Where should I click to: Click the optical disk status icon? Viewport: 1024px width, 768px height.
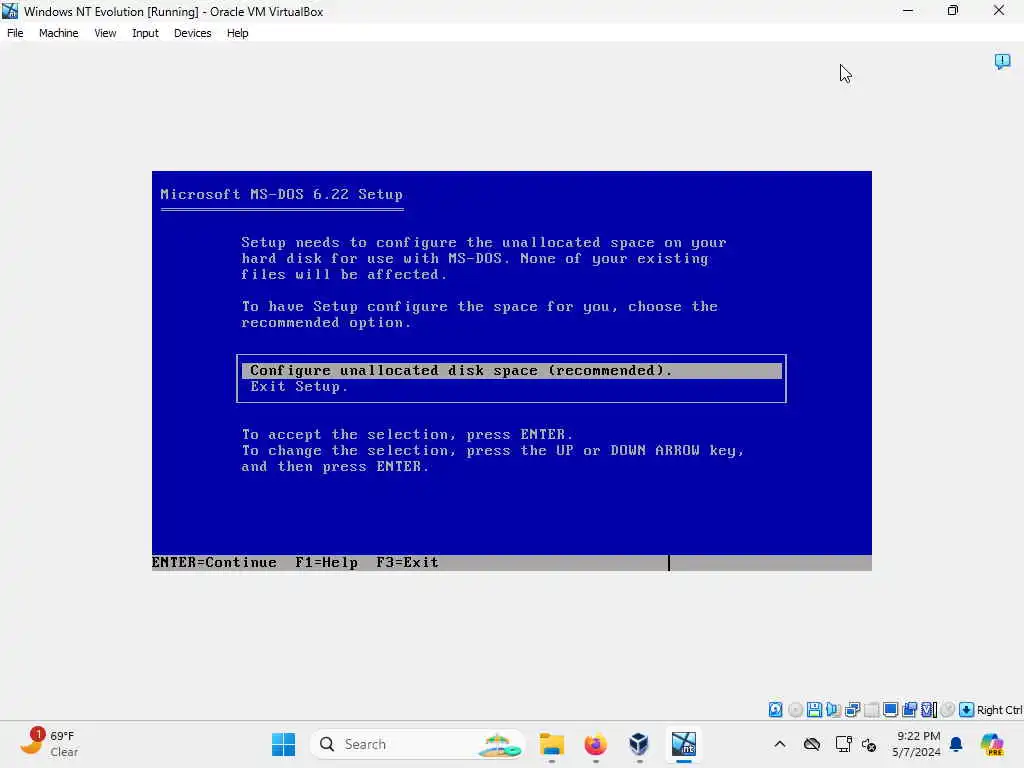(x=795, y=709)
